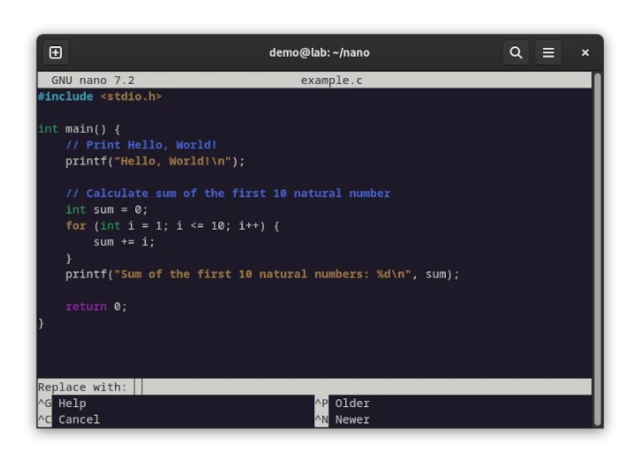Click the '// Print Hello, World!' comment

point(141,145)
